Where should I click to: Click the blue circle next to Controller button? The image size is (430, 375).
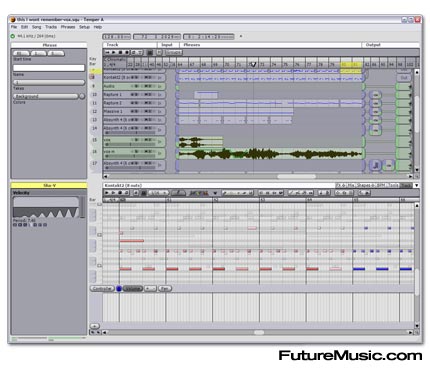[x=119, y=289]
